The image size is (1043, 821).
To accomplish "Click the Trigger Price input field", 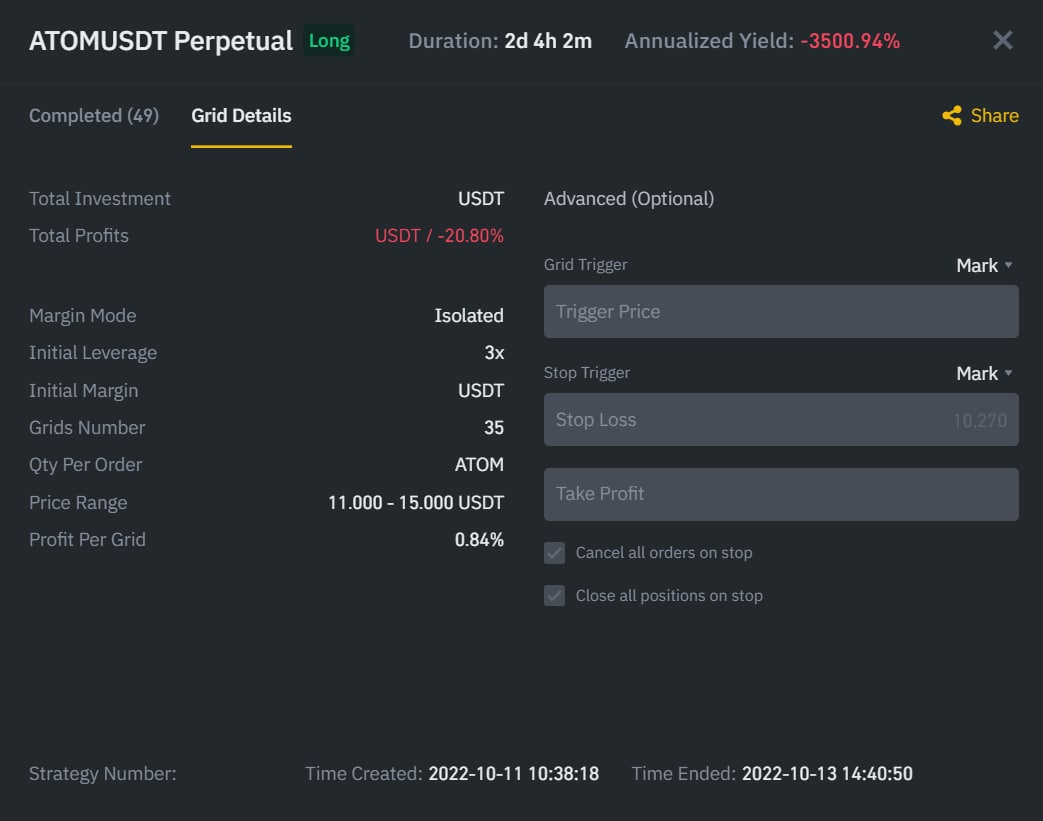I will click(781, 311).
